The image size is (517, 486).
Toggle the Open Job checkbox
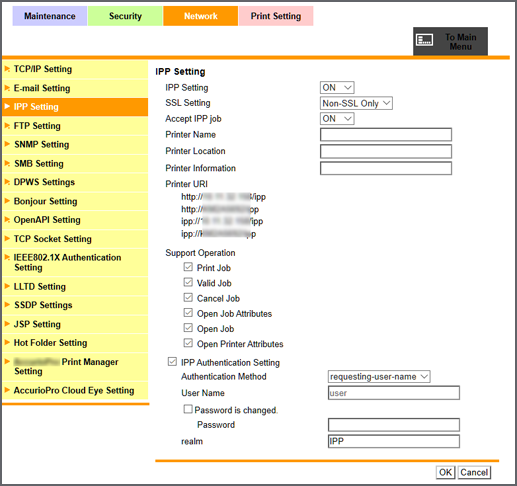point(188,328)
